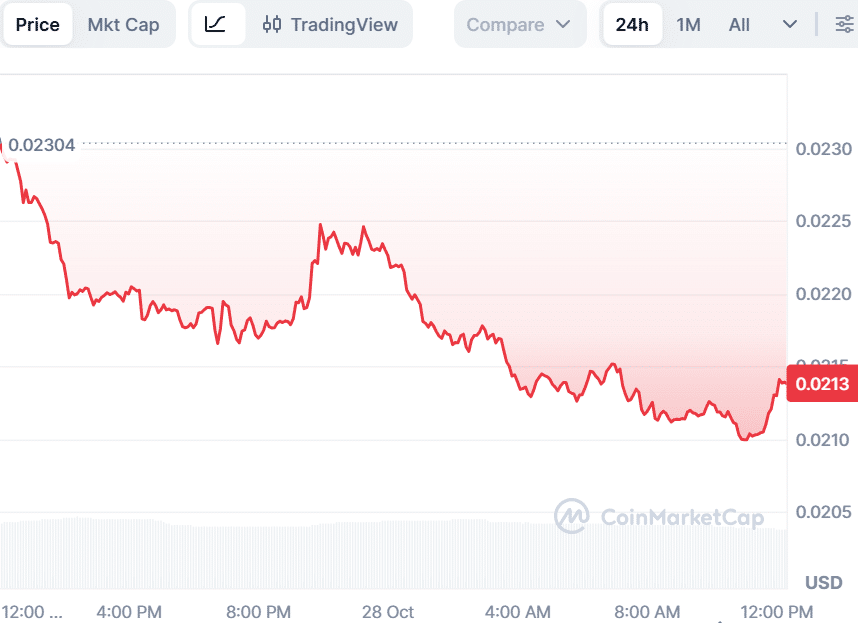Image resolution: width=858 pixels, height=623 pixels.
Task: Click the 8:00 PM time axis label
Action: tap(259, 612)
